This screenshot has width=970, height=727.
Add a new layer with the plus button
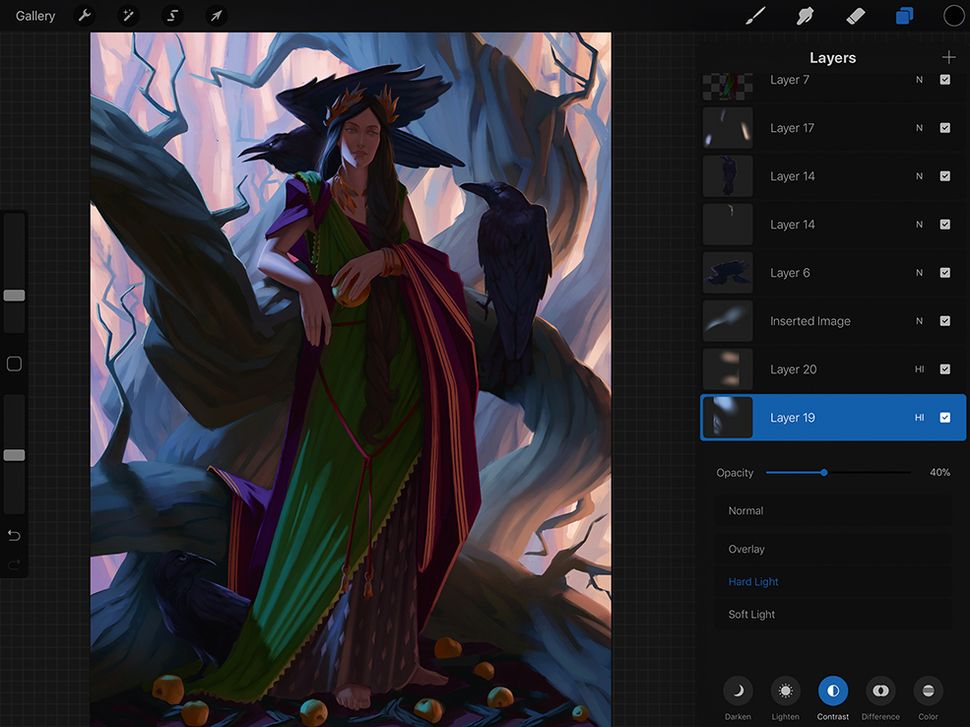948,57
